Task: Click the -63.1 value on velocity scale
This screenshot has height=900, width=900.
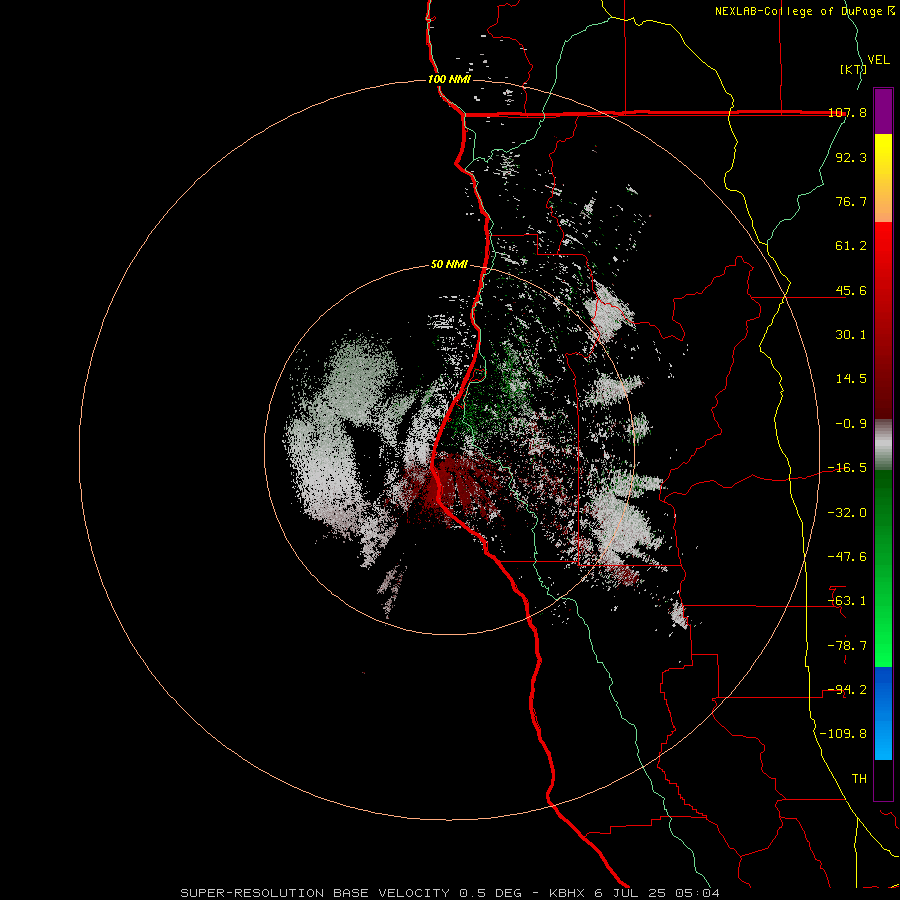Action: pyautogui.click(x=847, y=601)
